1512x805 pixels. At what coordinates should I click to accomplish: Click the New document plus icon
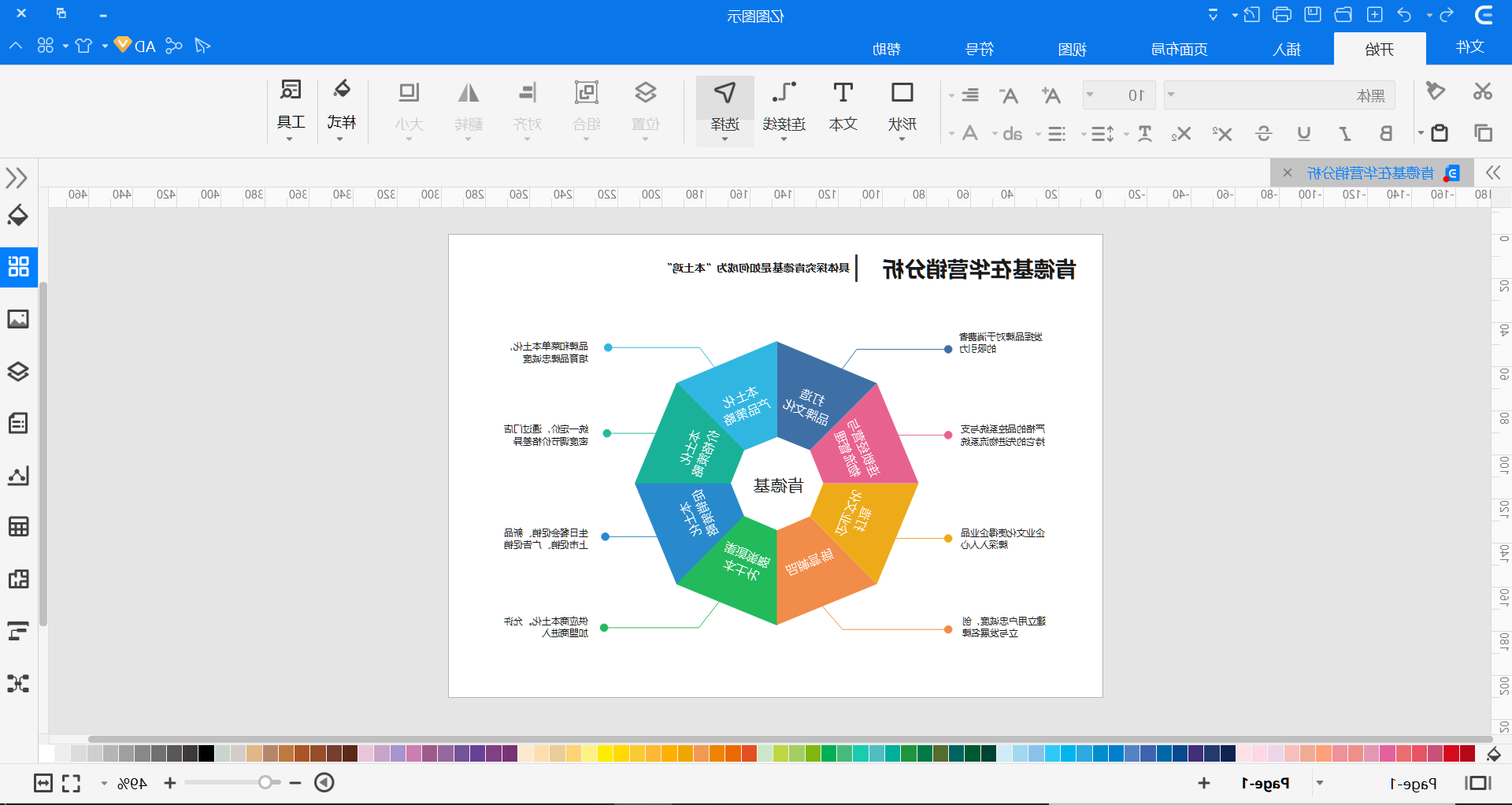point(1375,15)
